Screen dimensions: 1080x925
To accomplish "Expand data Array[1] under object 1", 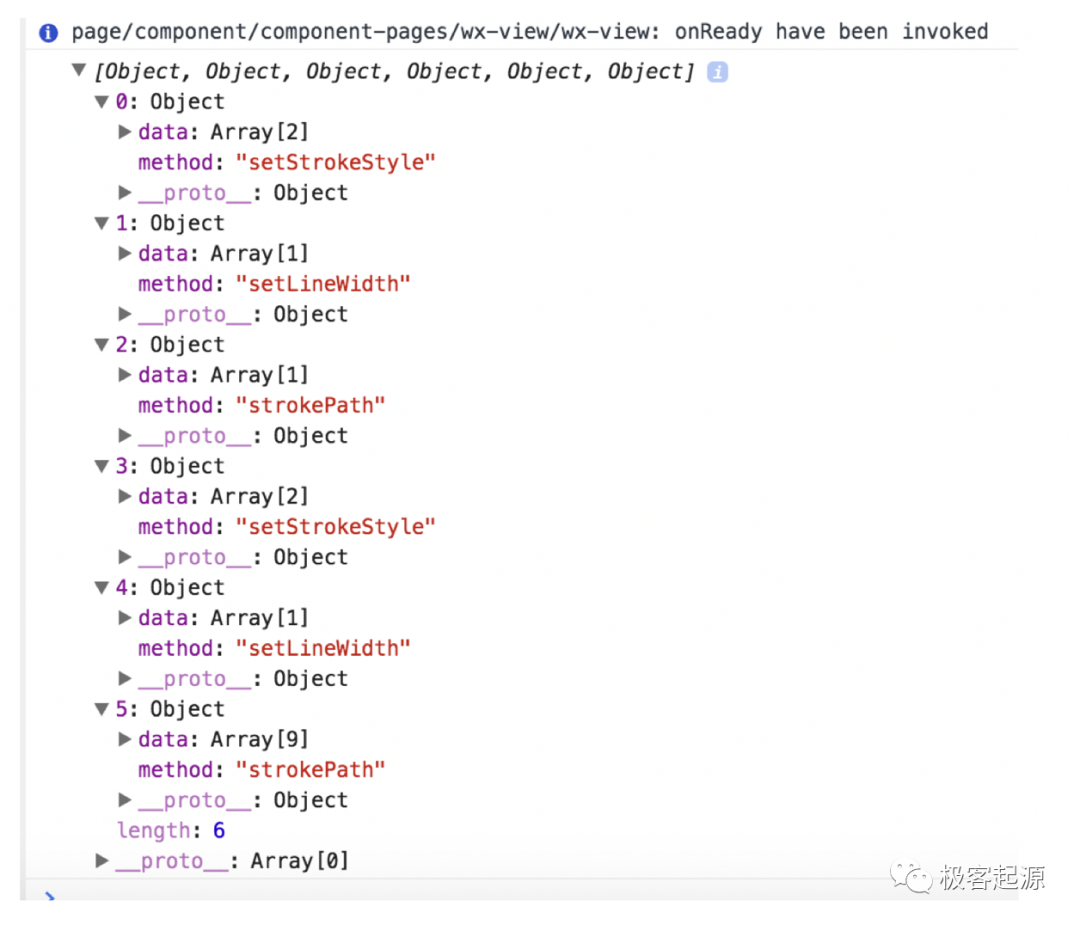I will click(x=125, y=253).
